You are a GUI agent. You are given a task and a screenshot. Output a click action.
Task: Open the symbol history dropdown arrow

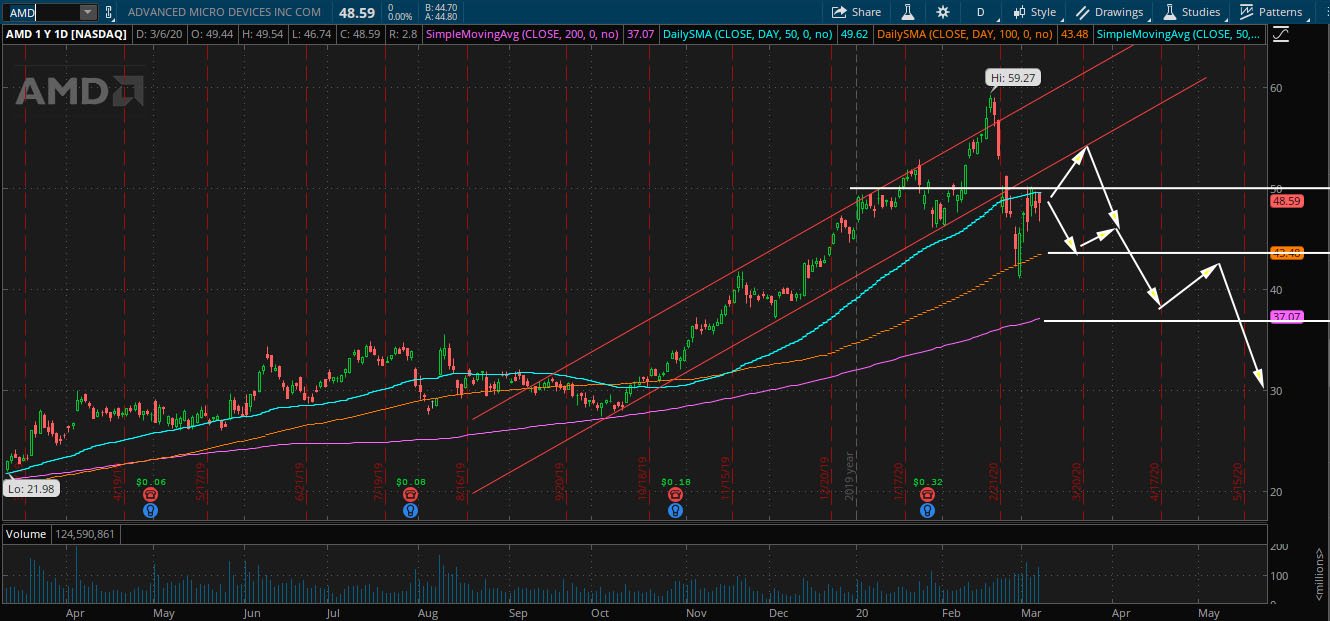click(x=88, y=12)
